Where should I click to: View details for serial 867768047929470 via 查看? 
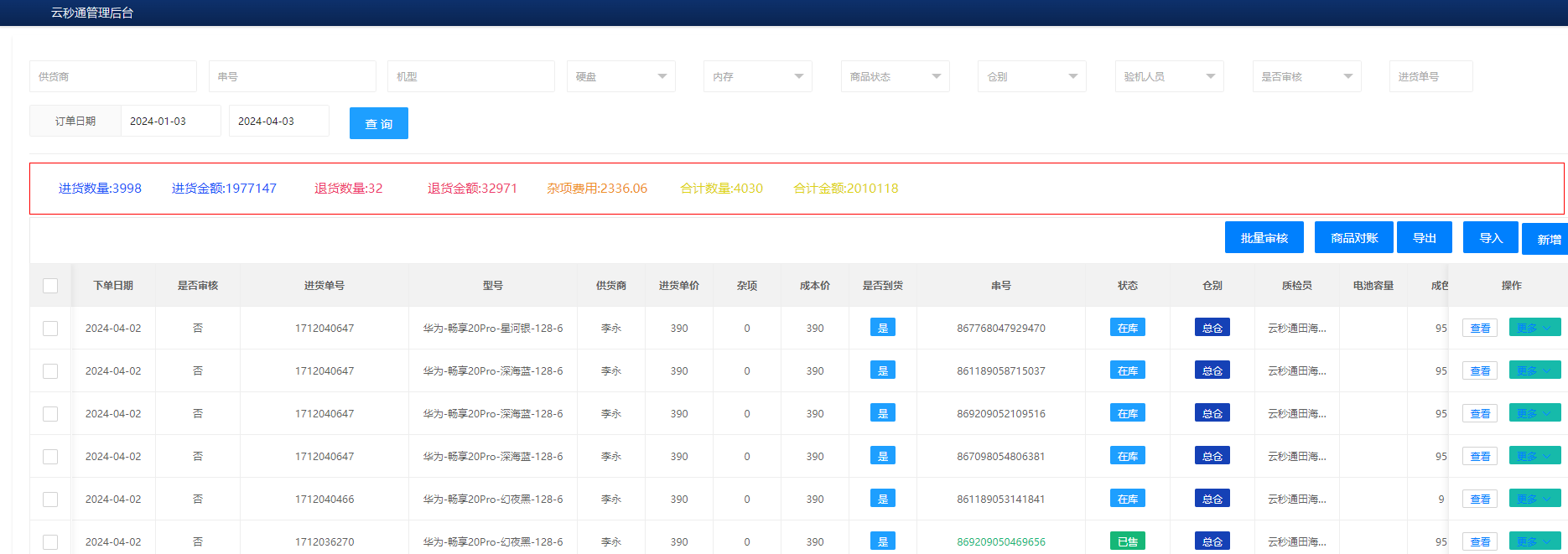coord(1480,329)
